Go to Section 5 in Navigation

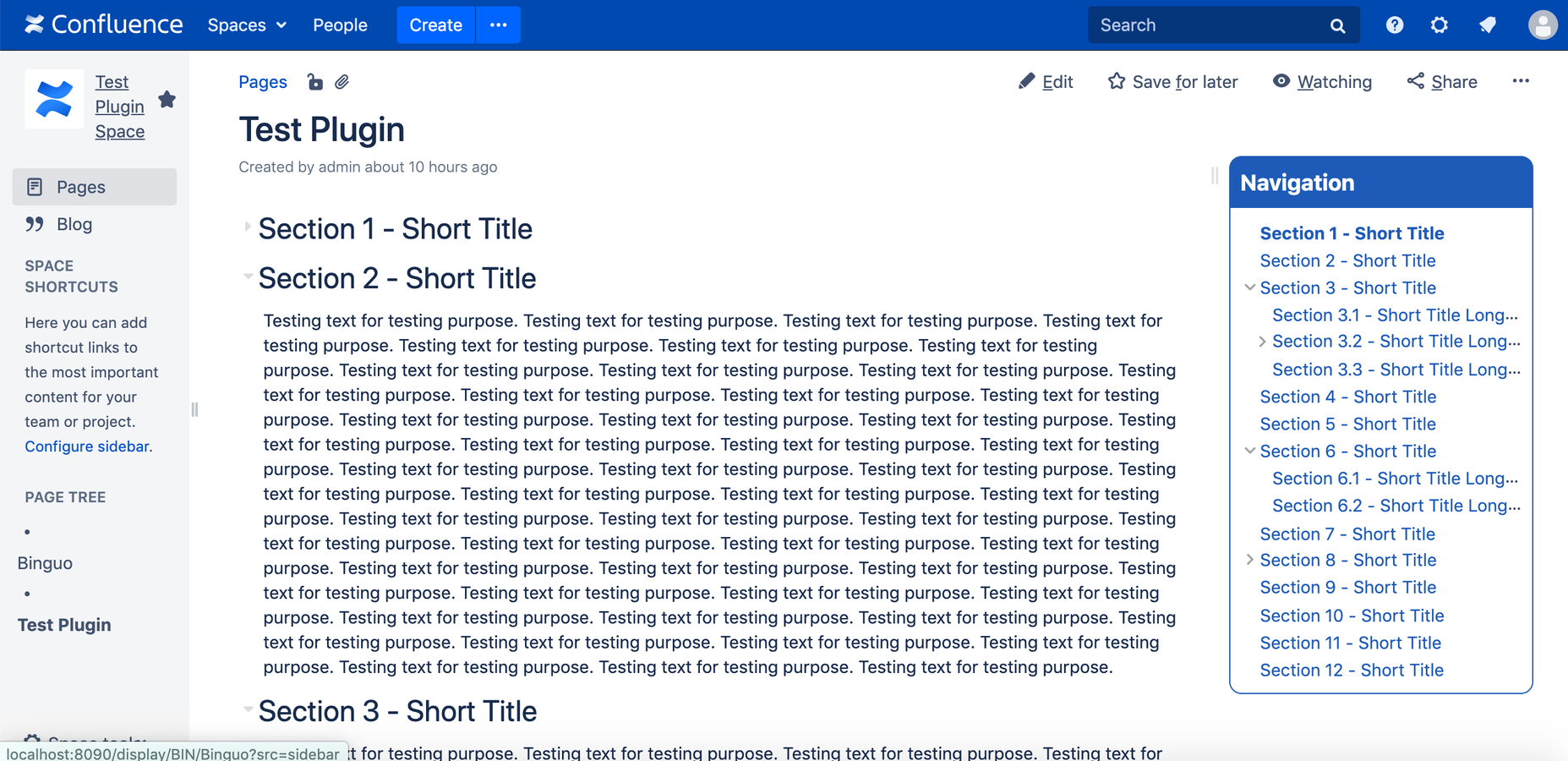coord(1348,424)
